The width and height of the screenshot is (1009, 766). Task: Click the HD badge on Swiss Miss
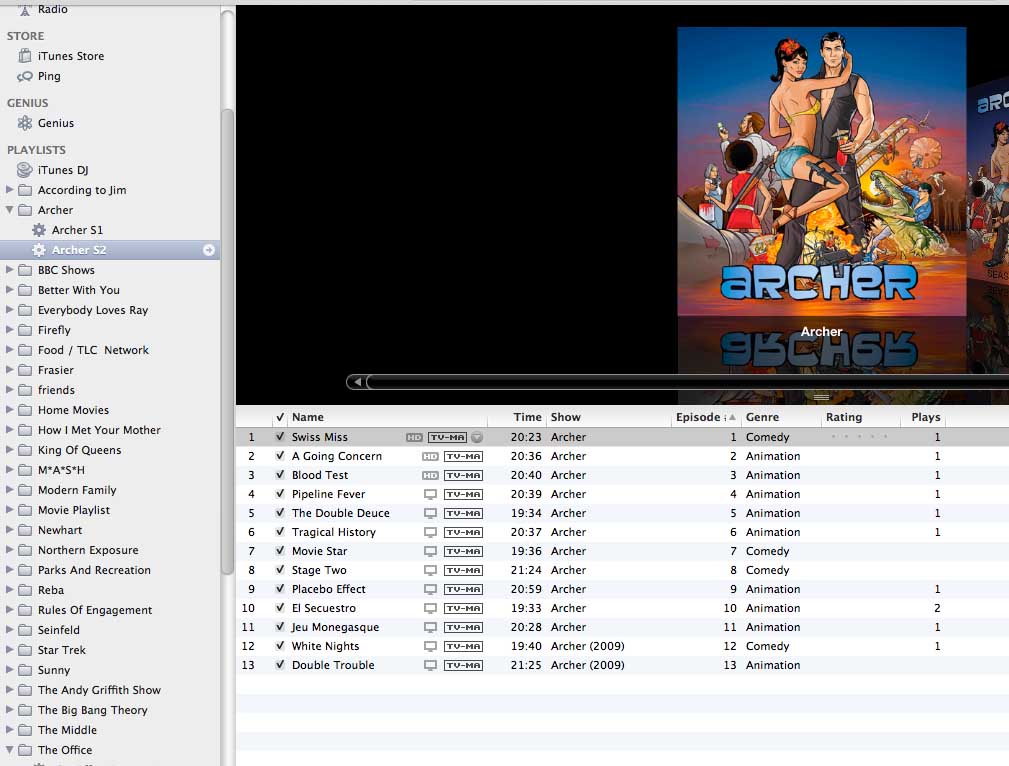point(413,437)
